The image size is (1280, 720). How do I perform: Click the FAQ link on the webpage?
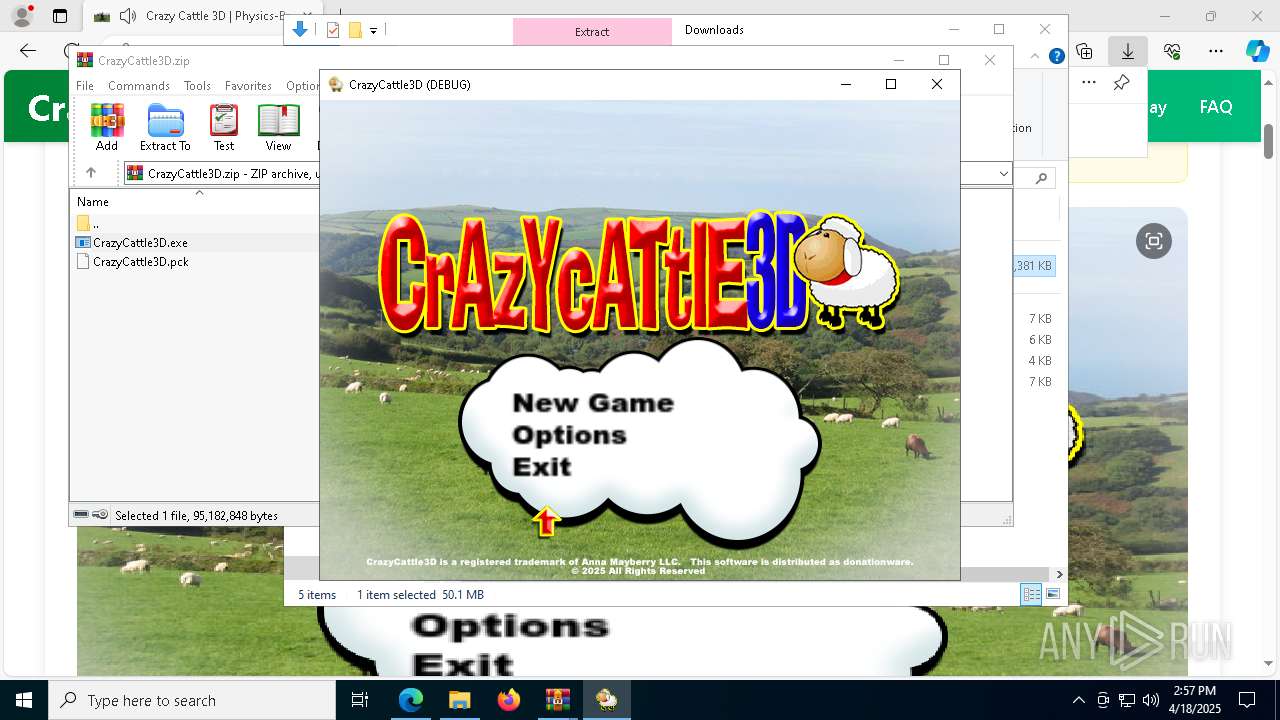(1216, 107)
